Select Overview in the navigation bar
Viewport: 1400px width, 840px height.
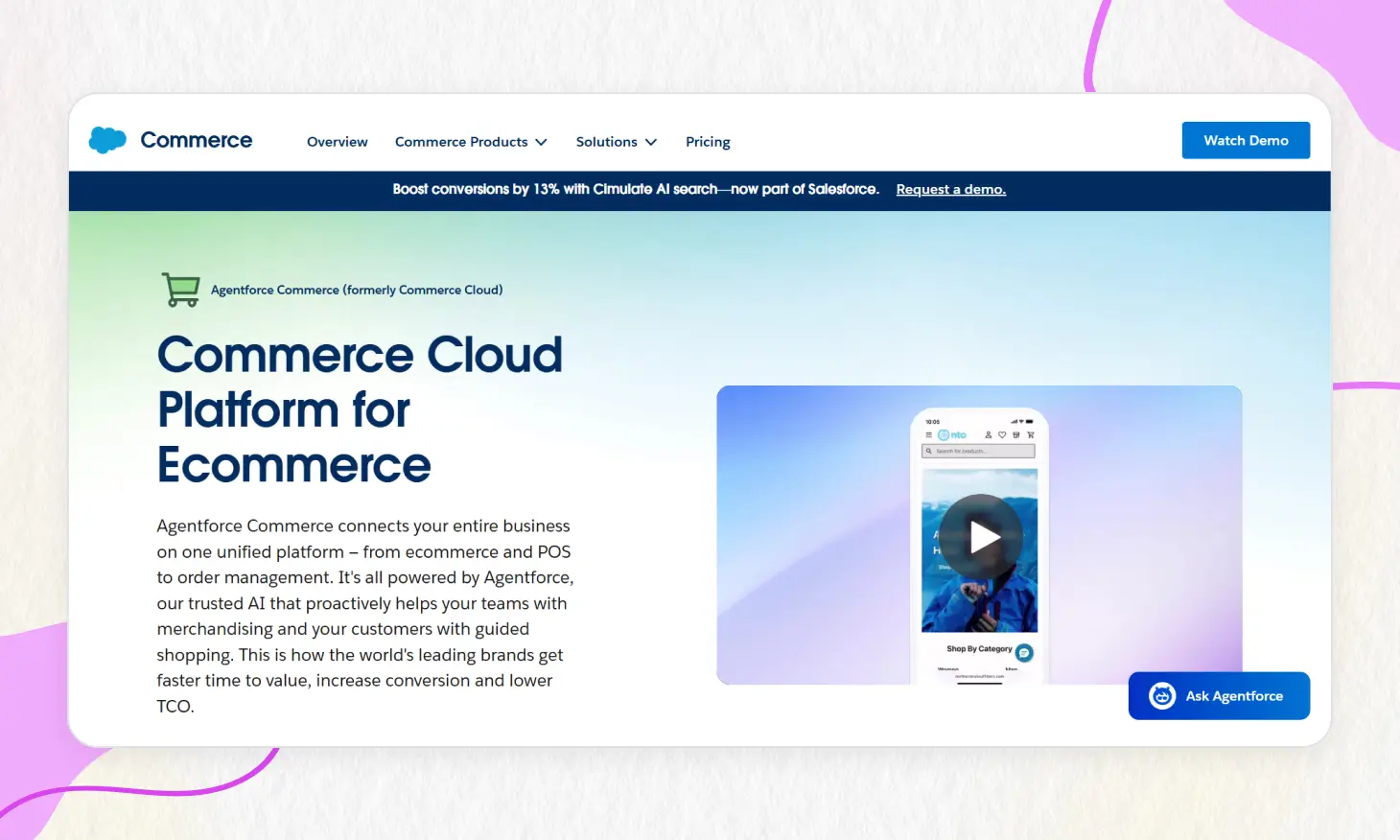pyautogui.click(x=337, y=141)
